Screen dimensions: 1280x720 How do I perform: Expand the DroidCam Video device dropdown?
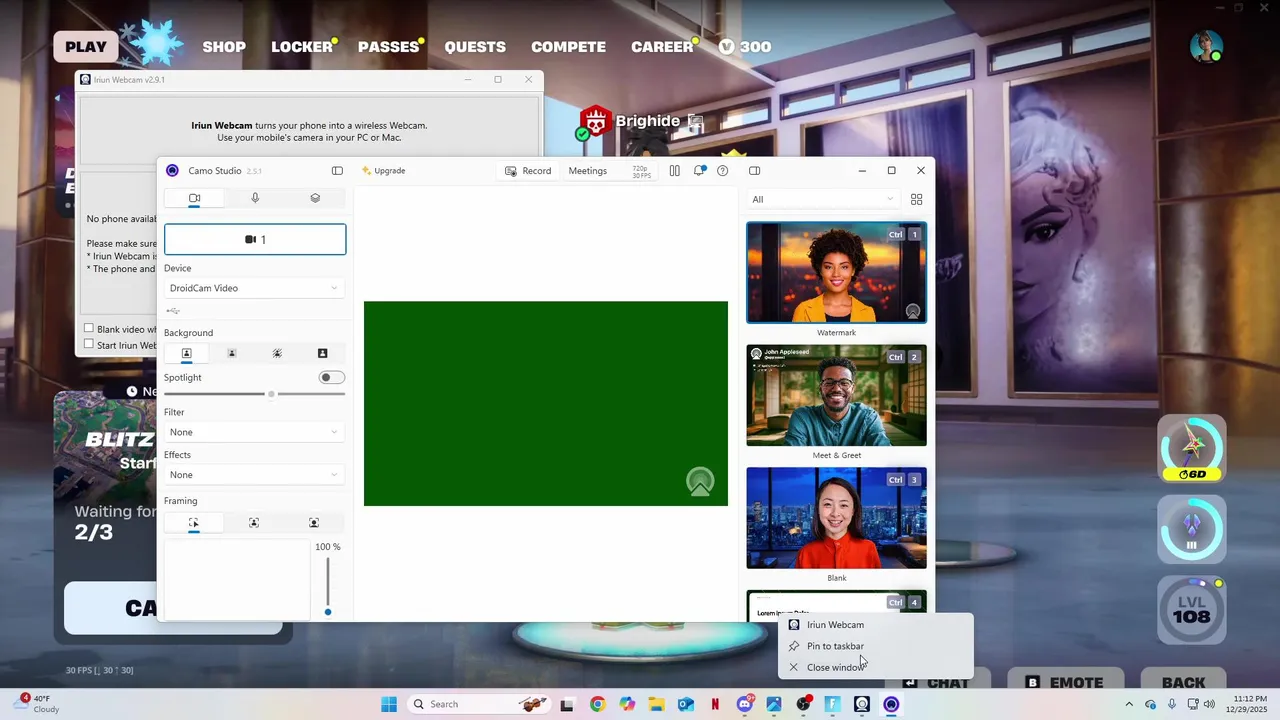255,288
